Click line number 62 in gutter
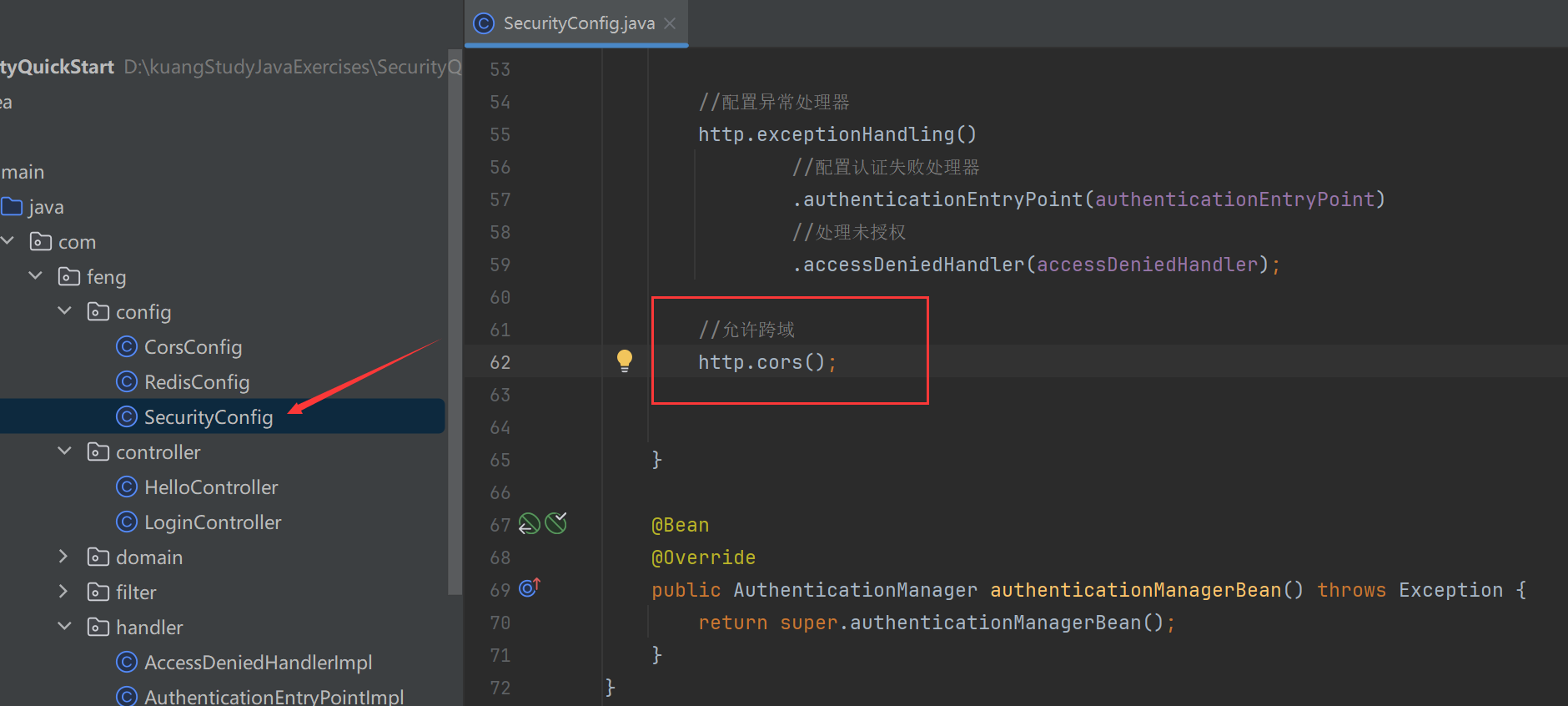 coord(500,362)
